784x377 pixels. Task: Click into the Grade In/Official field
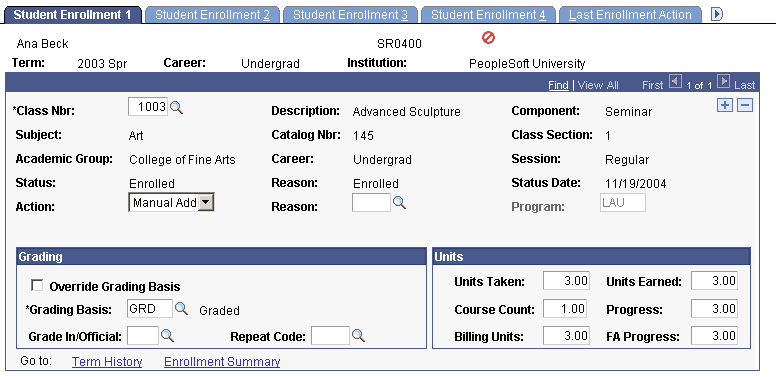143,336
